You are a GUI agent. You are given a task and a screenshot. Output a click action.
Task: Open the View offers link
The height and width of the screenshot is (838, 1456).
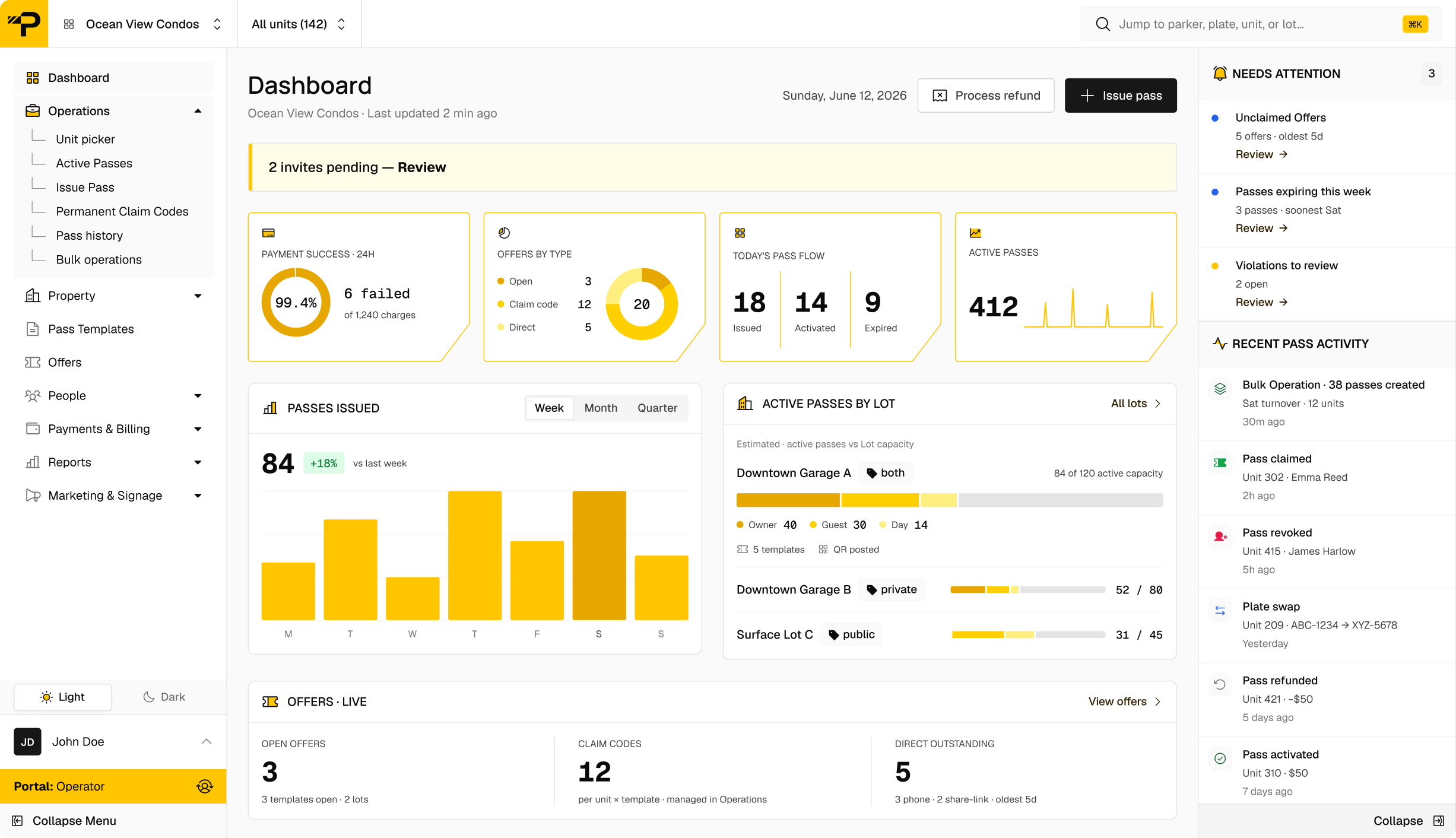coord(1125,701)
